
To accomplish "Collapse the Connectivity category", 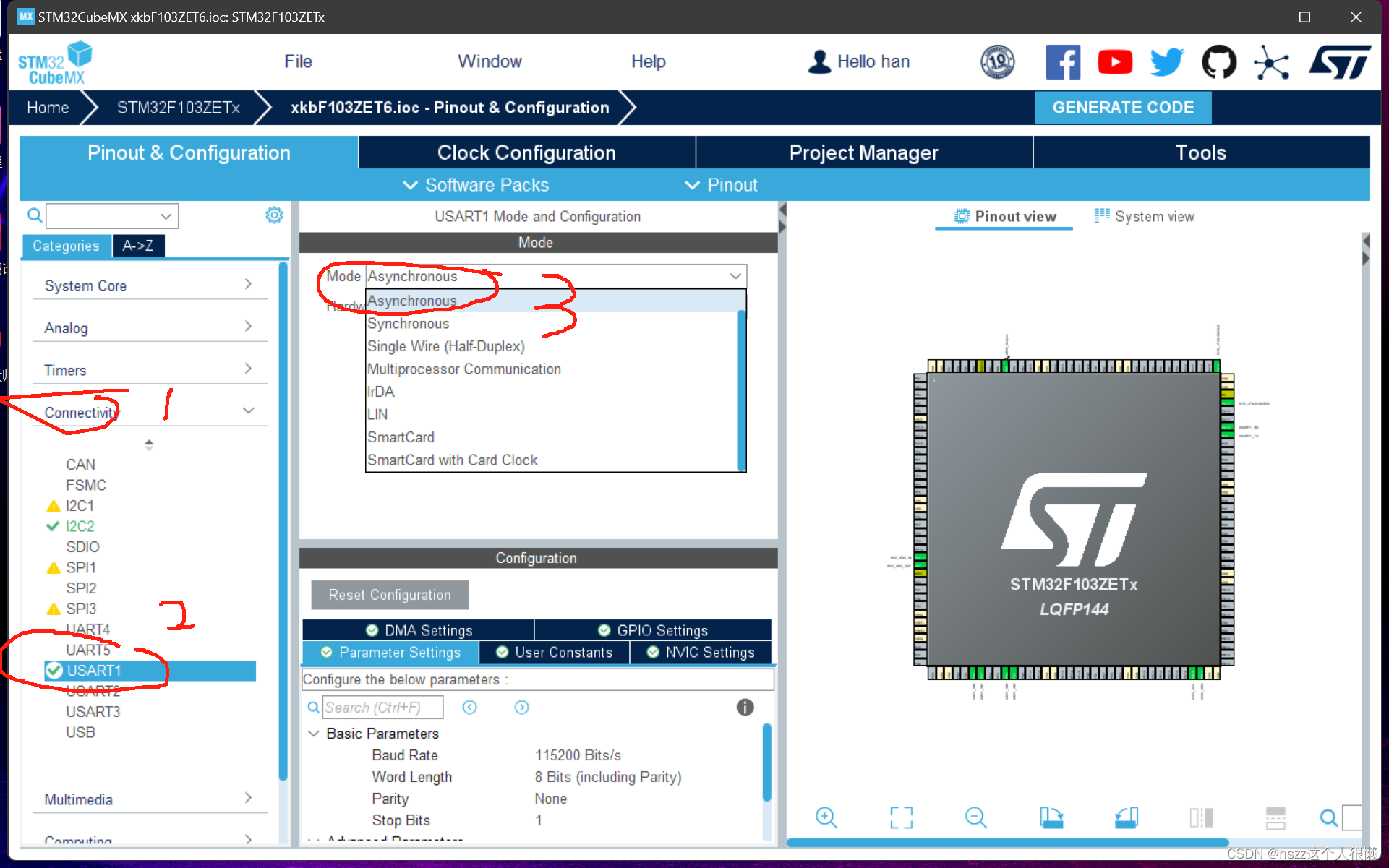I will tap(148, 412).
